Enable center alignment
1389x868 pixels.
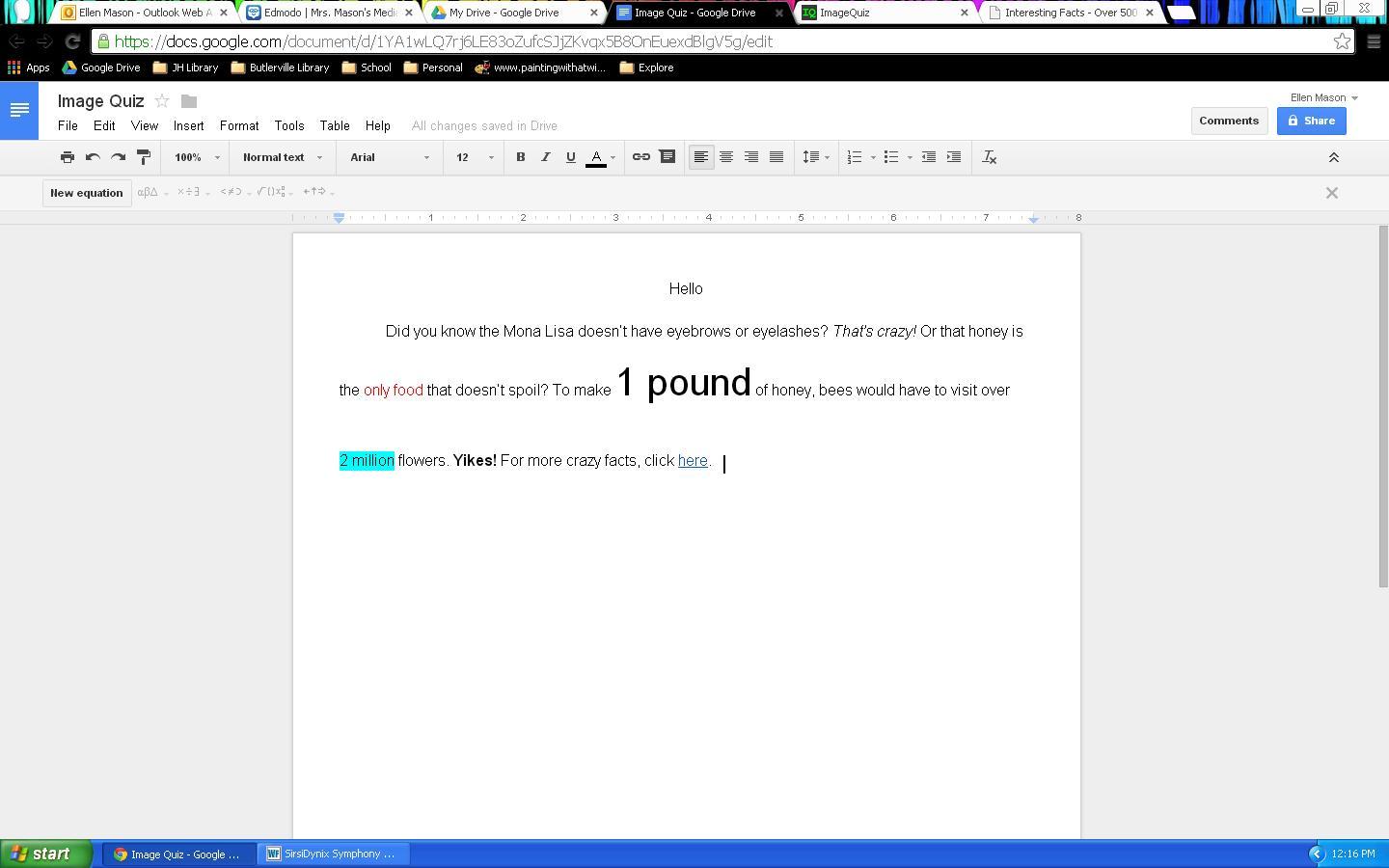(726, 157)
